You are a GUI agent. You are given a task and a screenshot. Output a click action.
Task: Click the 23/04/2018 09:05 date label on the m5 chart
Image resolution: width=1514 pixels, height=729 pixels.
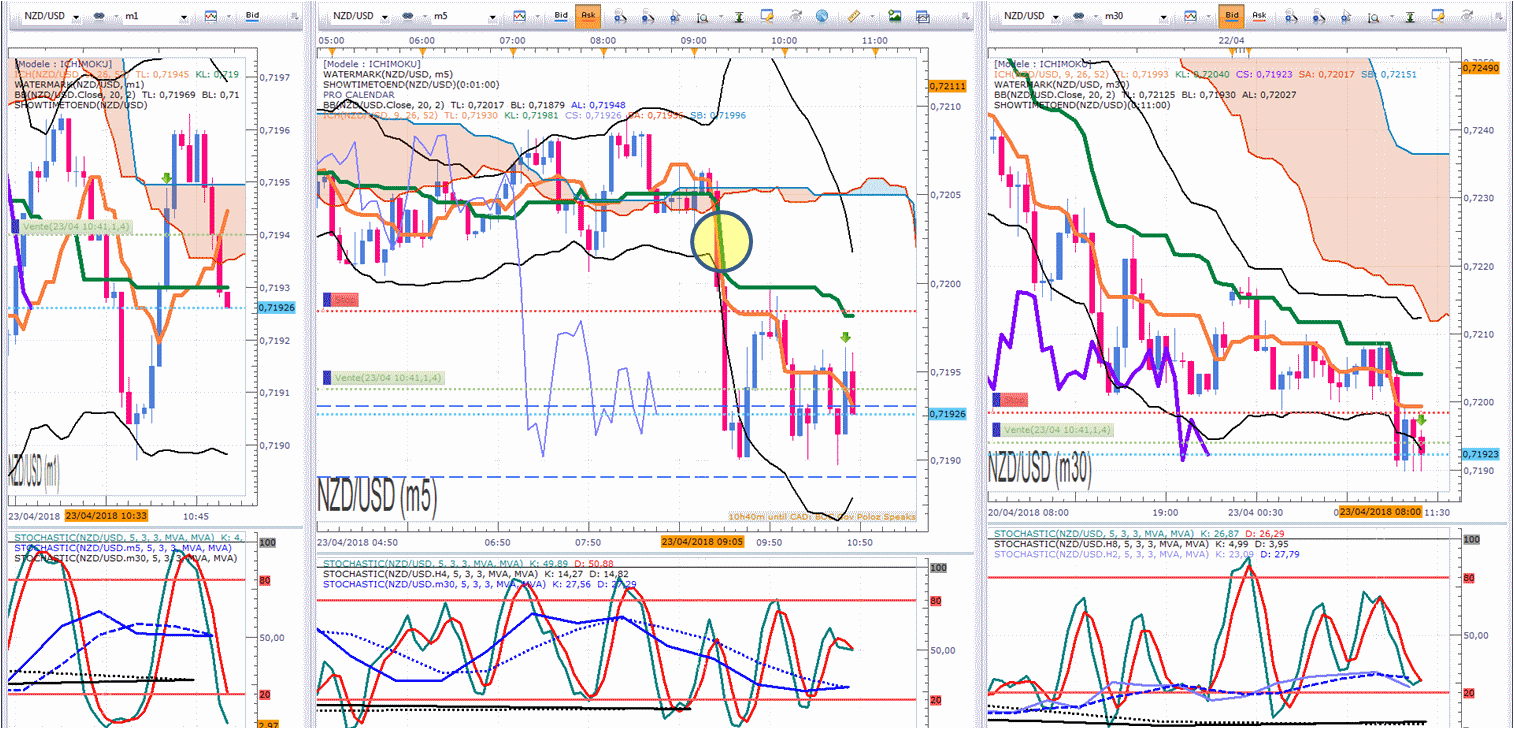[701, 542]
